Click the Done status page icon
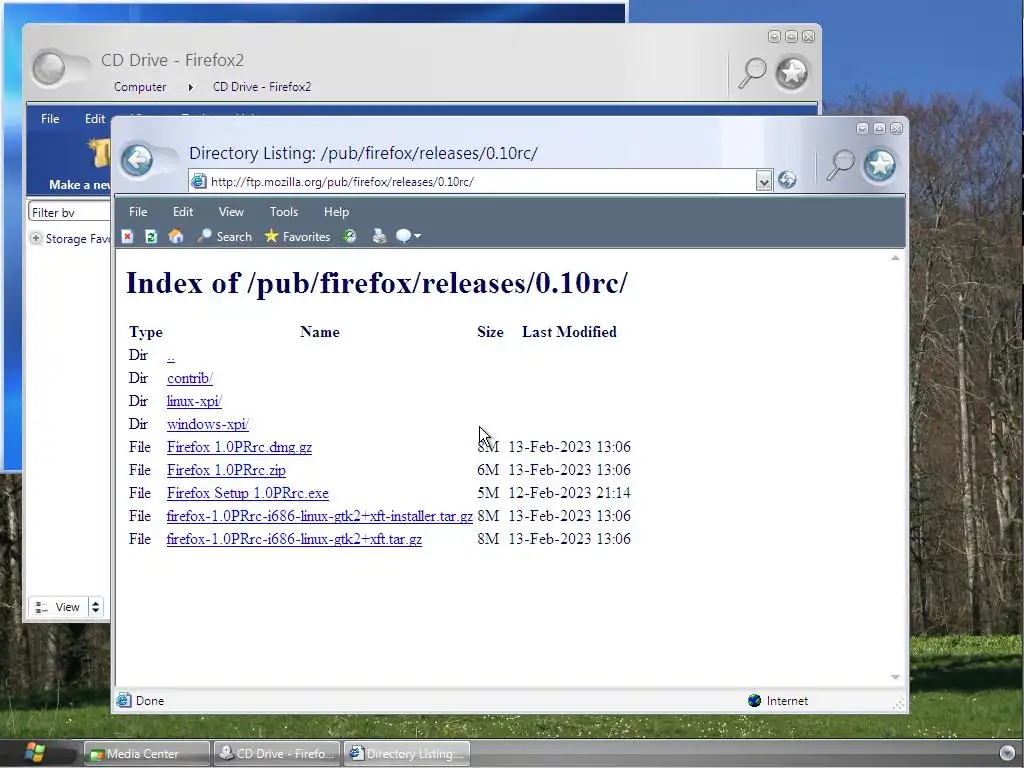1024x768 pixels. tap(123, 701)
